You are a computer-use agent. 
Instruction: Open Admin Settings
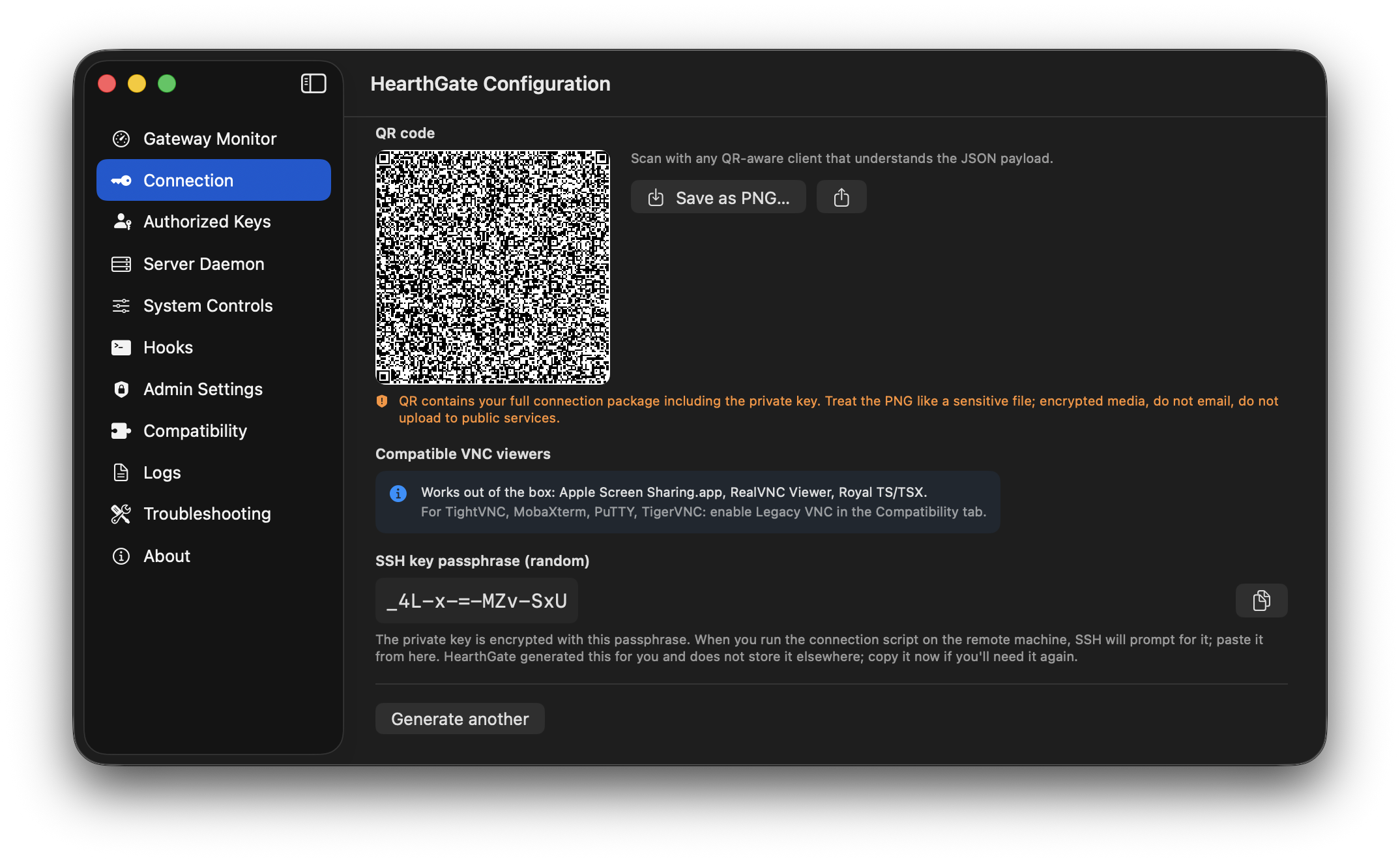[214, 389]
